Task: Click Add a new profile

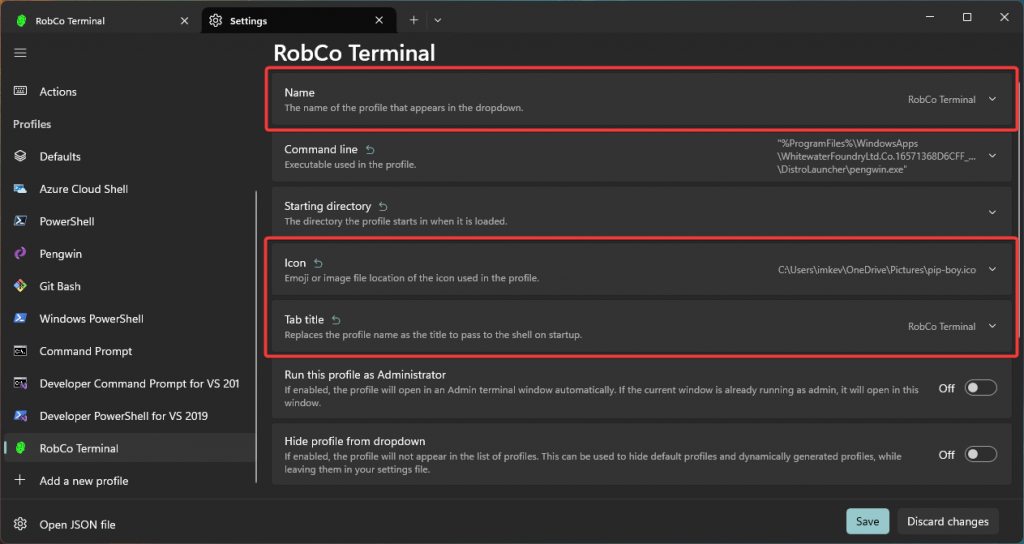Action: (84, 481)
